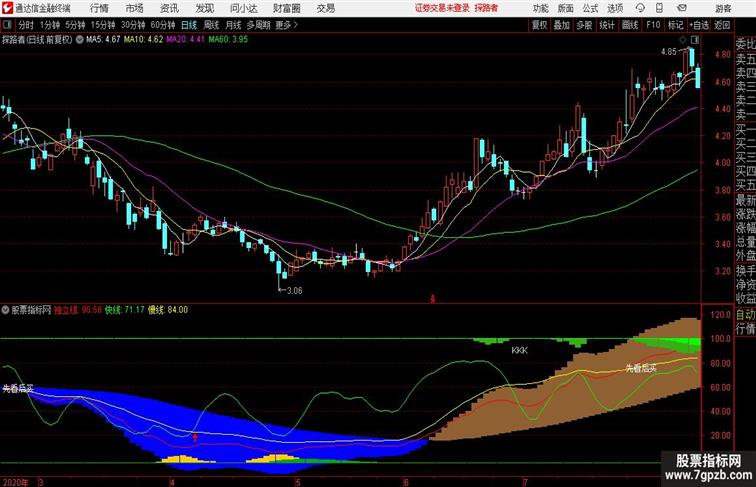This screenshot has width=756, height=487.
Task: Click the 股票指标网 indicator name label
Action: click(x=31, y=310)
